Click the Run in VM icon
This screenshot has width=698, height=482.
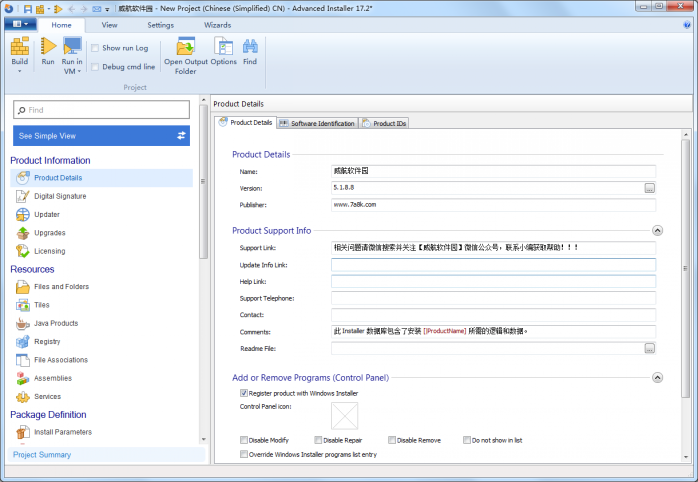tap(72, 46)
